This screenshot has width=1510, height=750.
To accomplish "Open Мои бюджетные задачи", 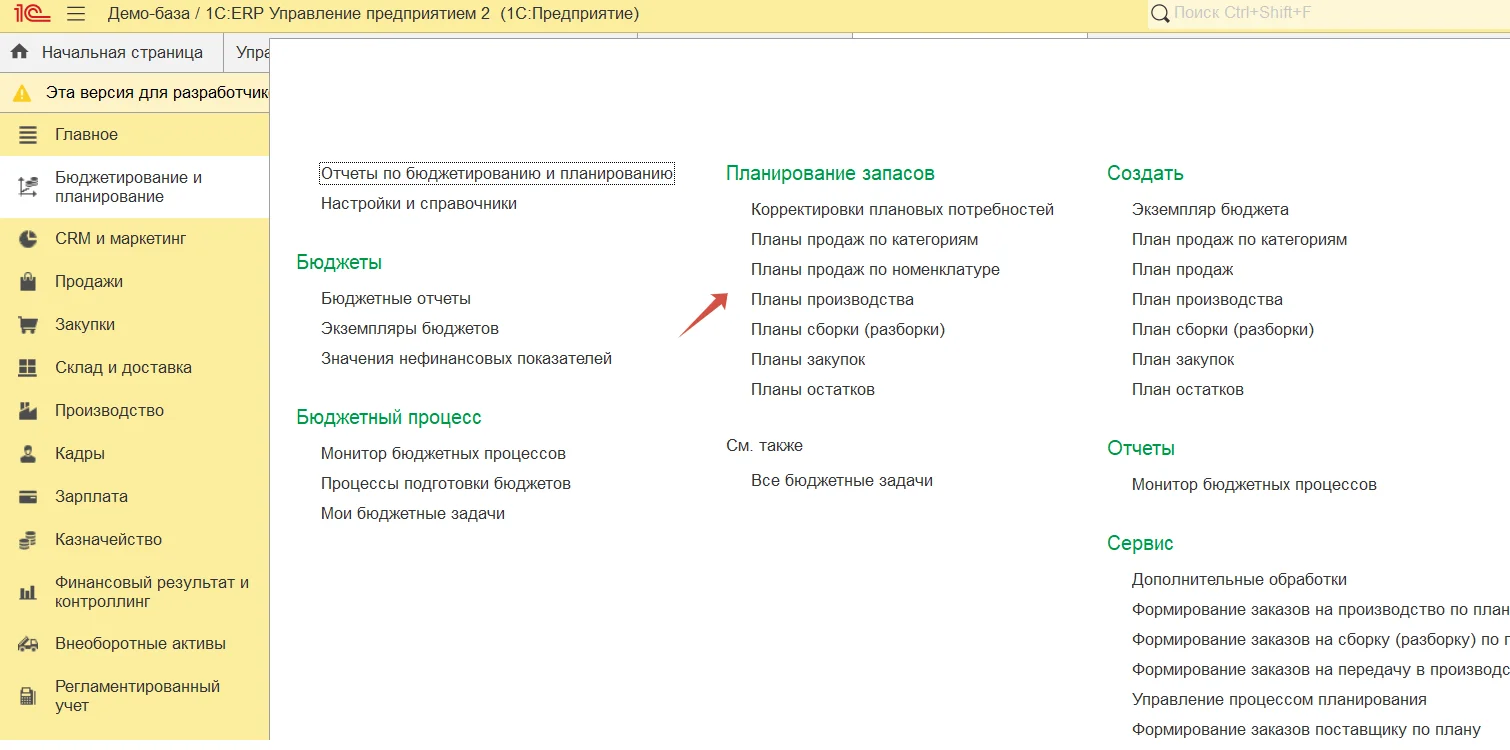I will [413, 514].
